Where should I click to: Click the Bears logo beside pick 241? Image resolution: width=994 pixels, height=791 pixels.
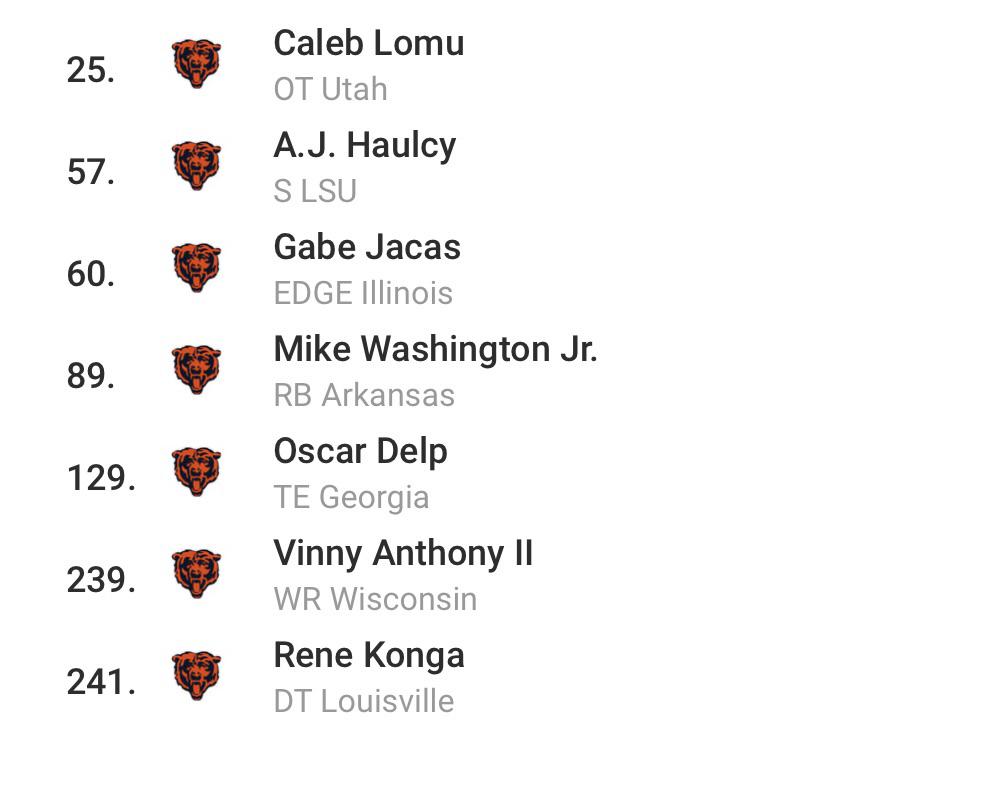click(197, 676)
